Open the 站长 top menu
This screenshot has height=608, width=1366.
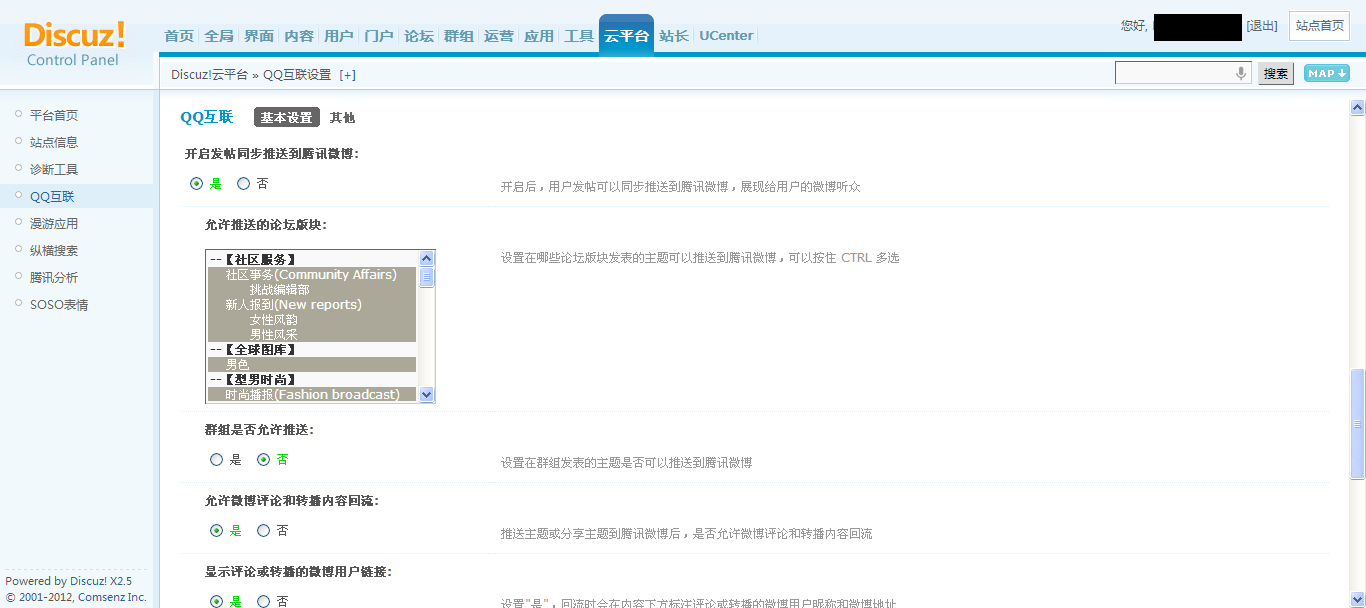pyautogui.click(x=674, y=36)
